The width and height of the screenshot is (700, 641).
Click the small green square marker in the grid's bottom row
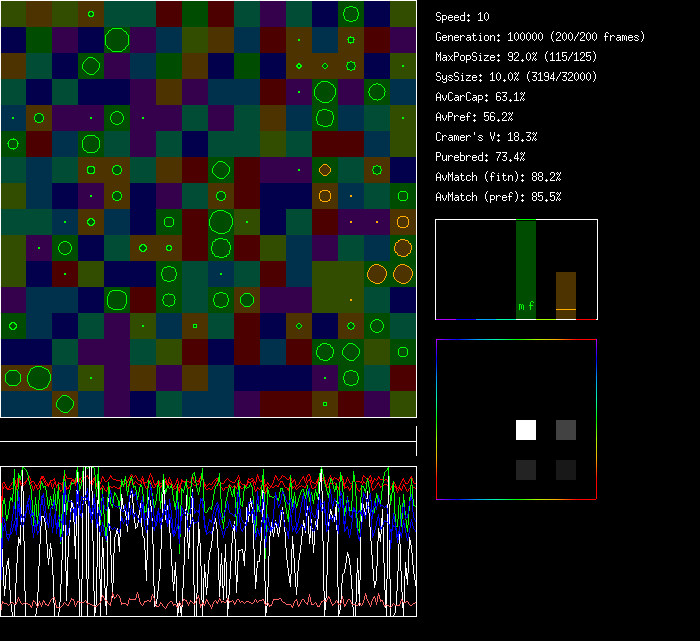(x=325, y=404)
